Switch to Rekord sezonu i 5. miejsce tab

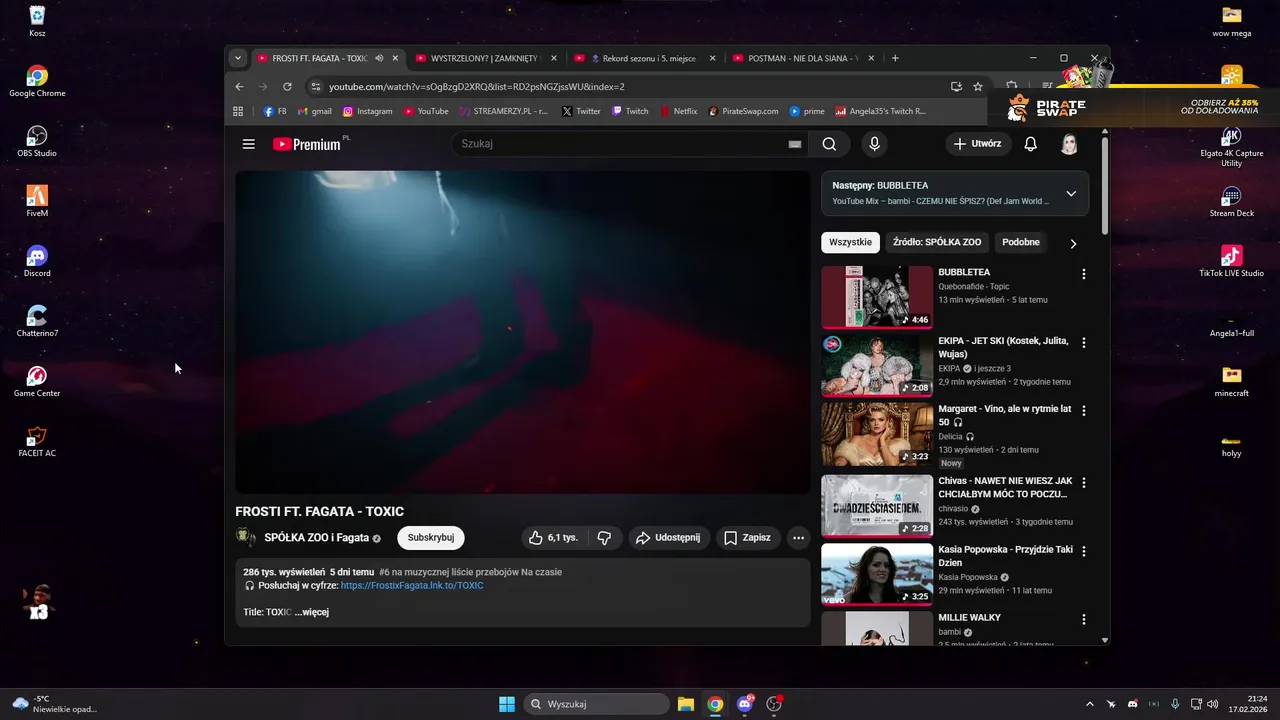644,58
